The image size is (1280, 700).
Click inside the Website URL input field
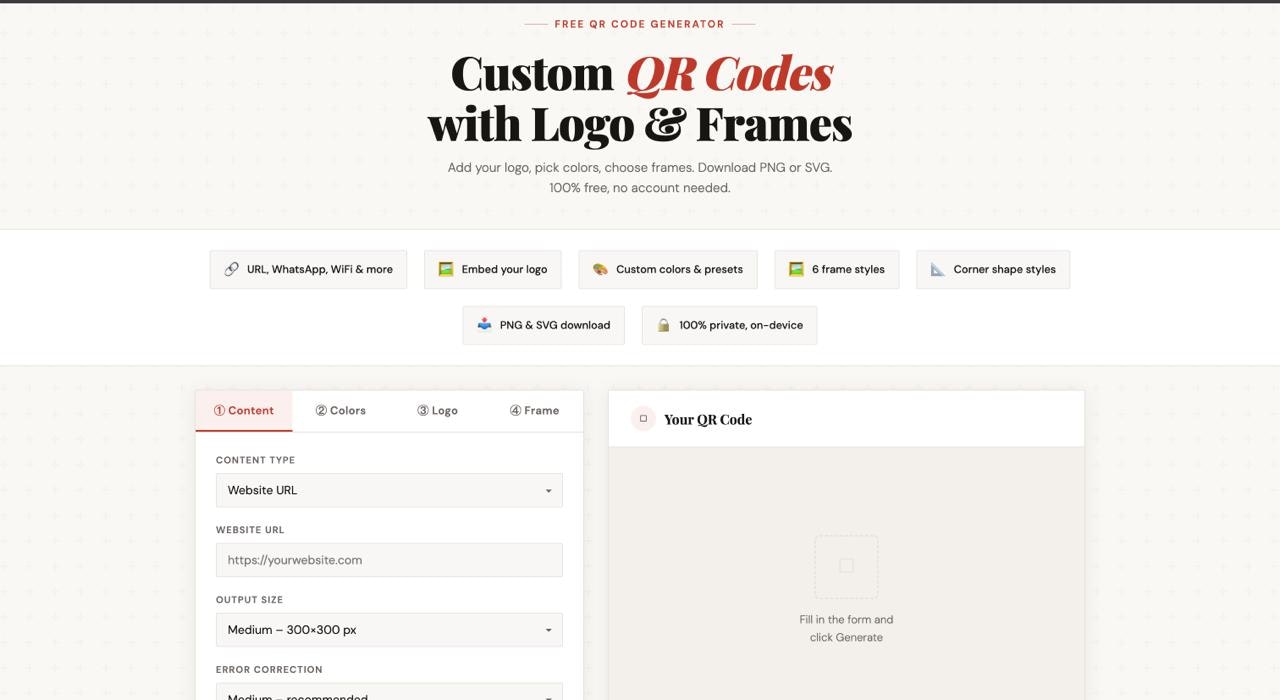(389, 560)
